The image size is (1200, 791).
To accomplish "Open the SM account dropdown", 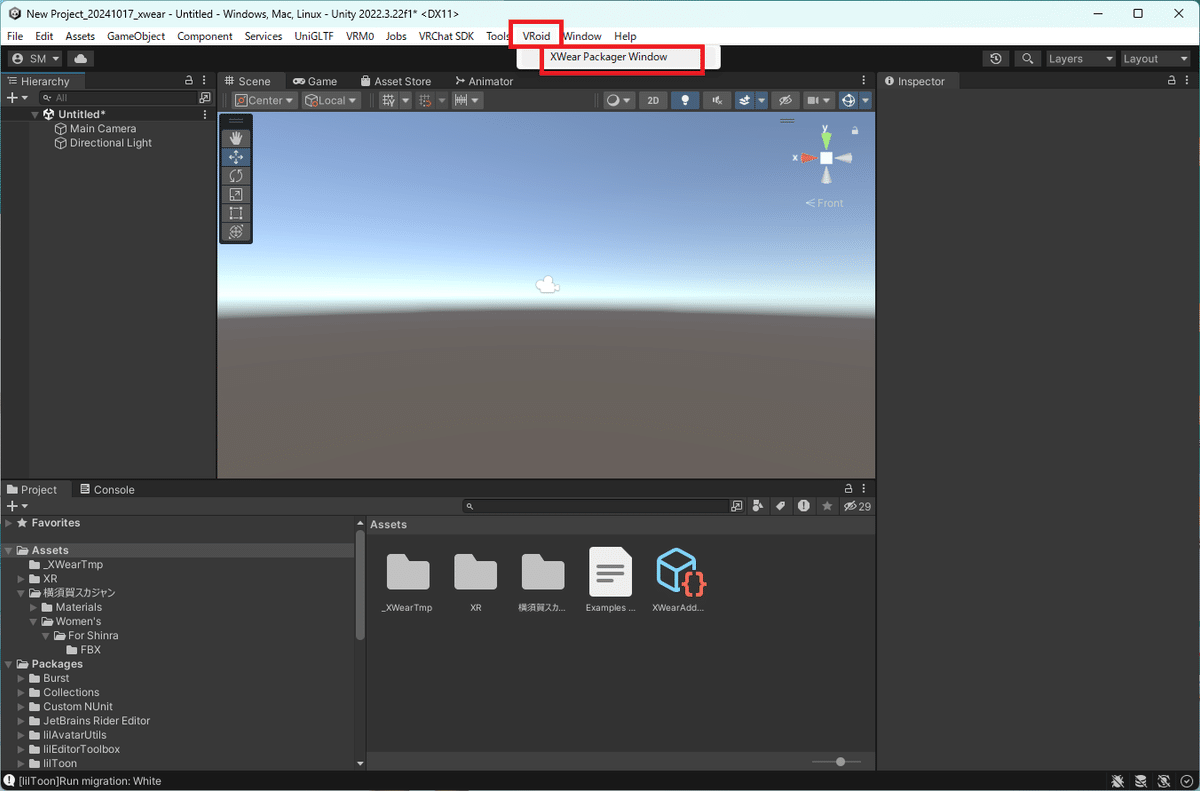I will click(x=36, y=59).
